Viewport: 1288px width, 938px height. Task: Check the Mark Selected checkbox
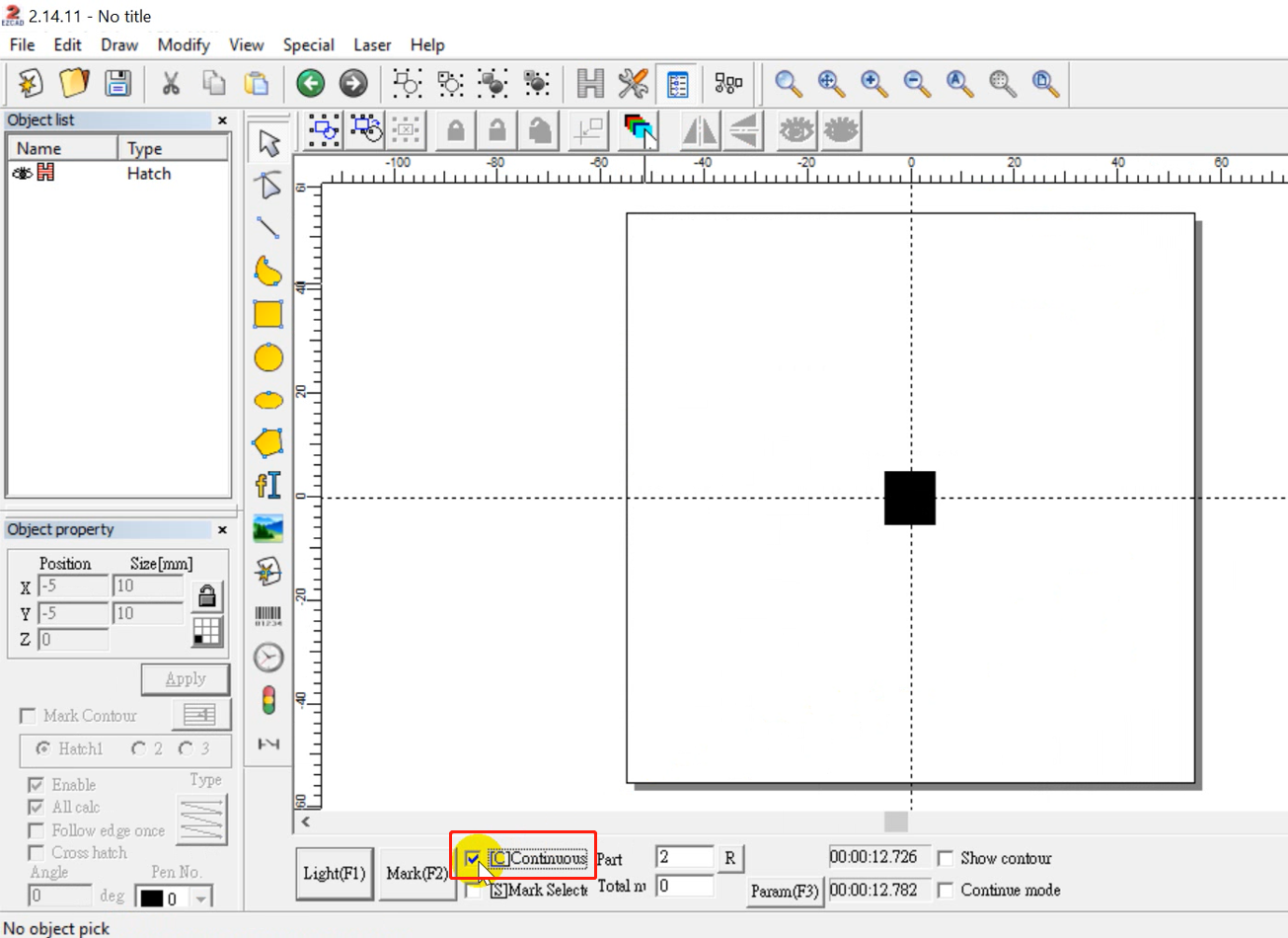tap(474, 891)
